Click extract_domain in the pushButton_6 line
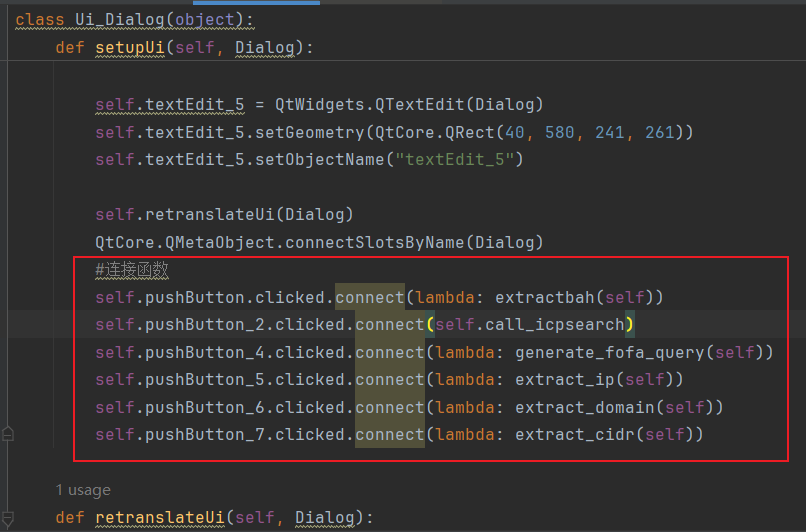The height and width of the screenshot is (532, 806). 585,408
